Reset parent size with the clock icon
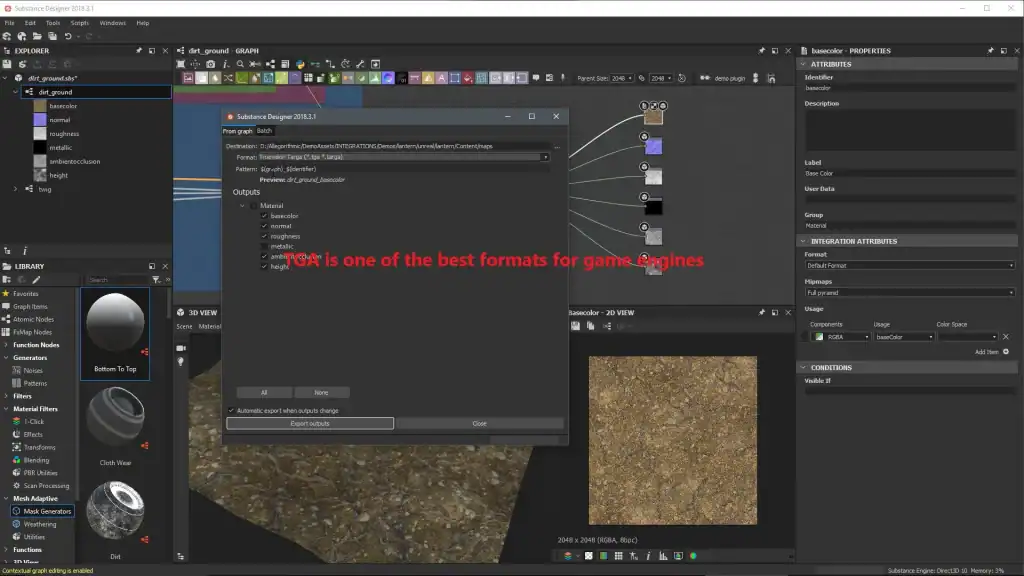 pyautogui.click(x=682, y=78)
